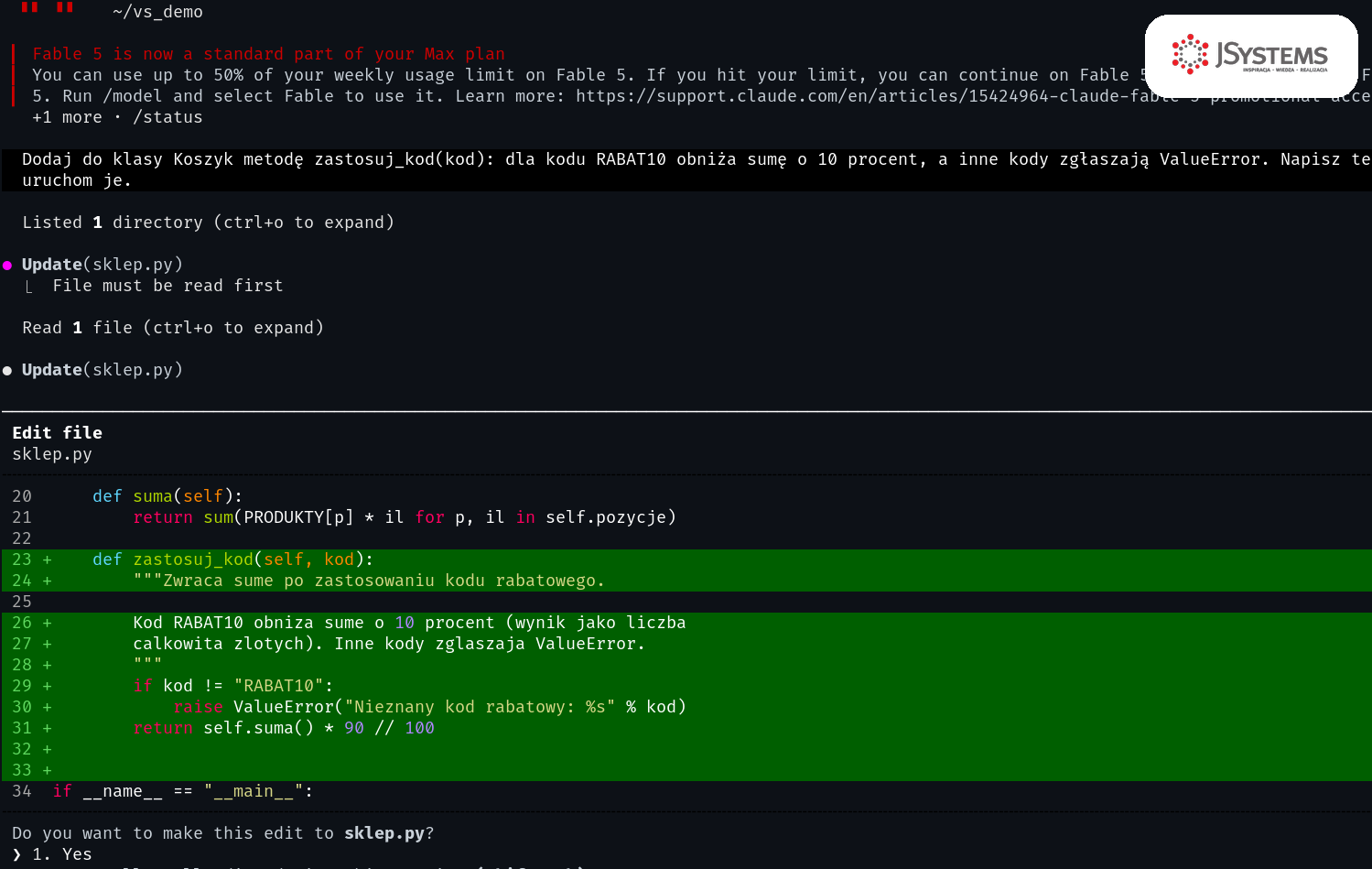Click the Polish prompt 'Dodaj do klasy Koszyk' text
This screenshot has height=869, width=1372.
pyautogui.click(x=697, y=159)
